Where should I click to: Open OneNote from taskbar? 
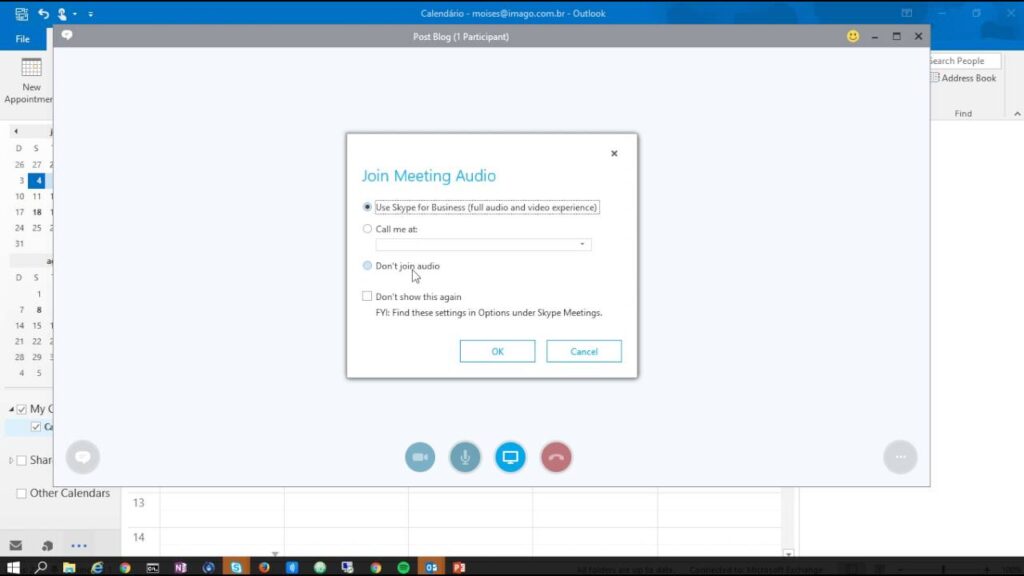[180, 568]
